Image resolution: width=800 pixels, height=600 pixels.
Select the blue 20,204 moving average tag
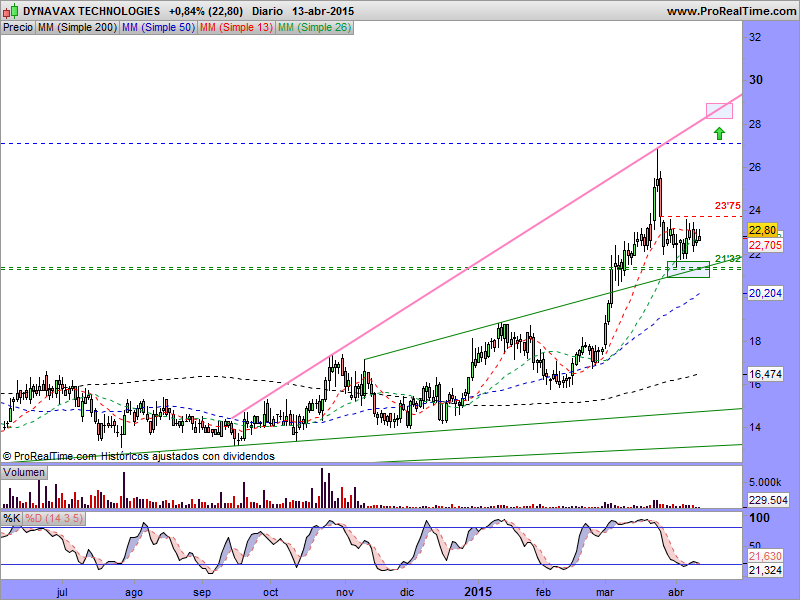[x=765, y=293]
